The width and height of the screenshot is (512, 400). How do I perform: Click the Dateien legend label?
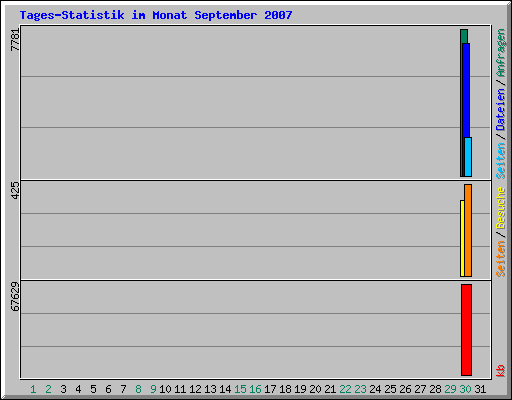click(x=501, y=109)
